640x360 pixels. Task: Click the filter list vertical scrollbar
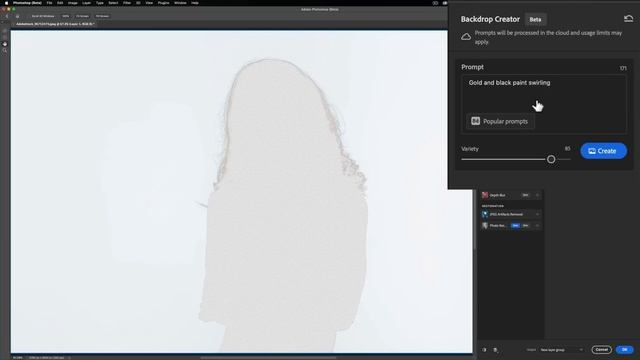click(x=475, y=220)
